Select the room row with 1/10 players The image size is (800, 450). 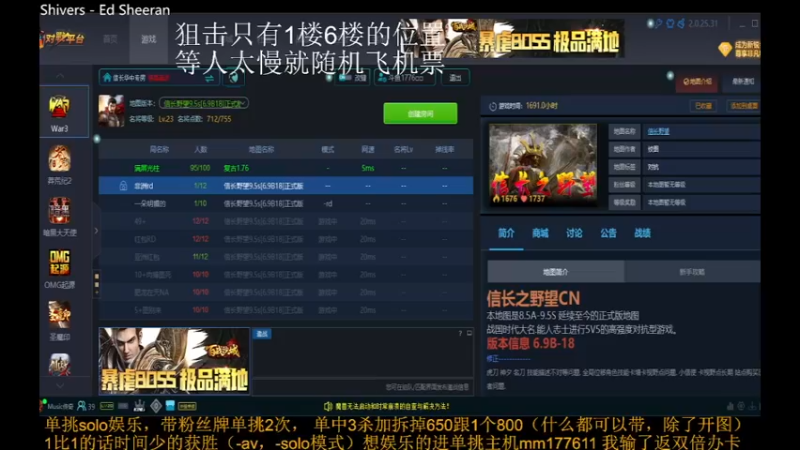click(x=286, y=204)
